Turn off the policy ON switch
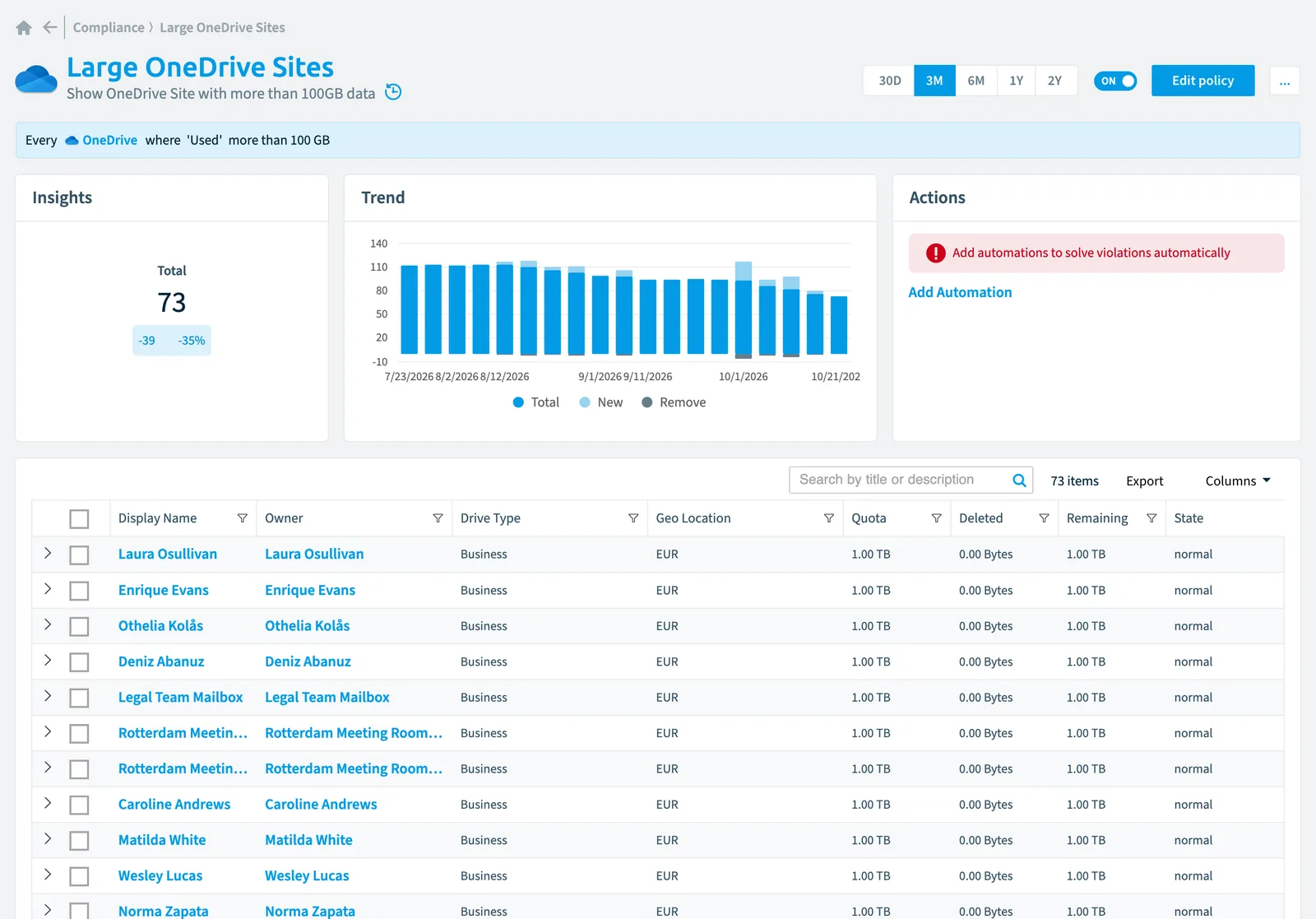Viewport: 1316px width, 919px height. [1115, 81]
